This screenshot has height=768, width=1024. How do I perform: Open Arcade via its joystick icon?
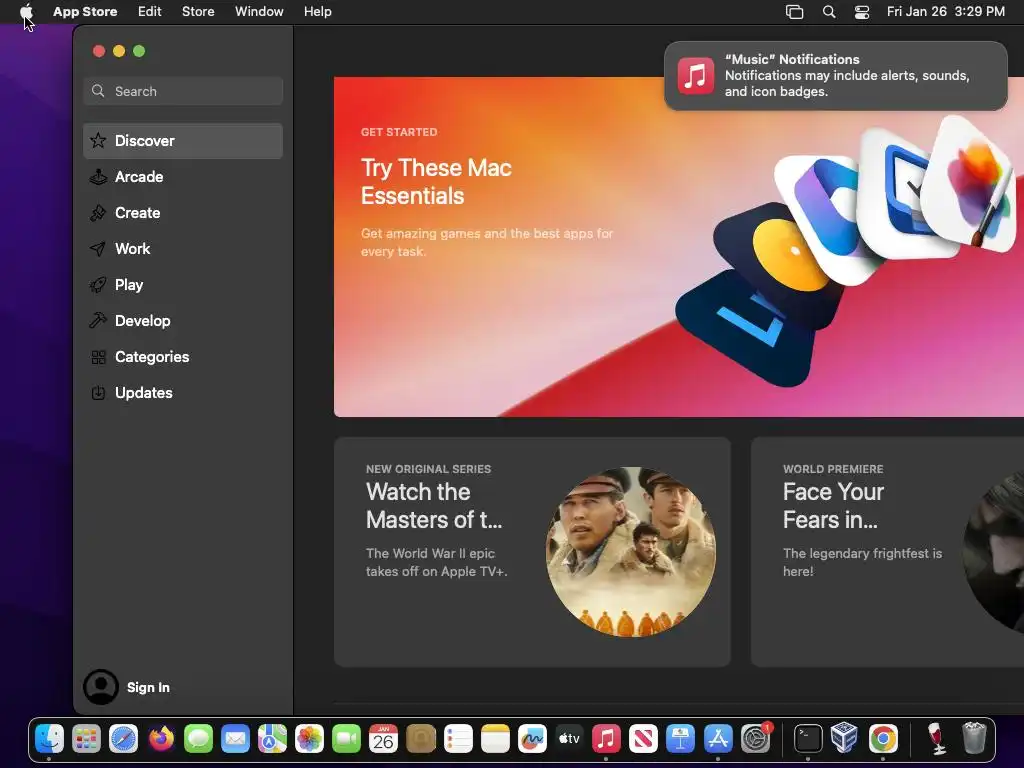pos(98,176)
